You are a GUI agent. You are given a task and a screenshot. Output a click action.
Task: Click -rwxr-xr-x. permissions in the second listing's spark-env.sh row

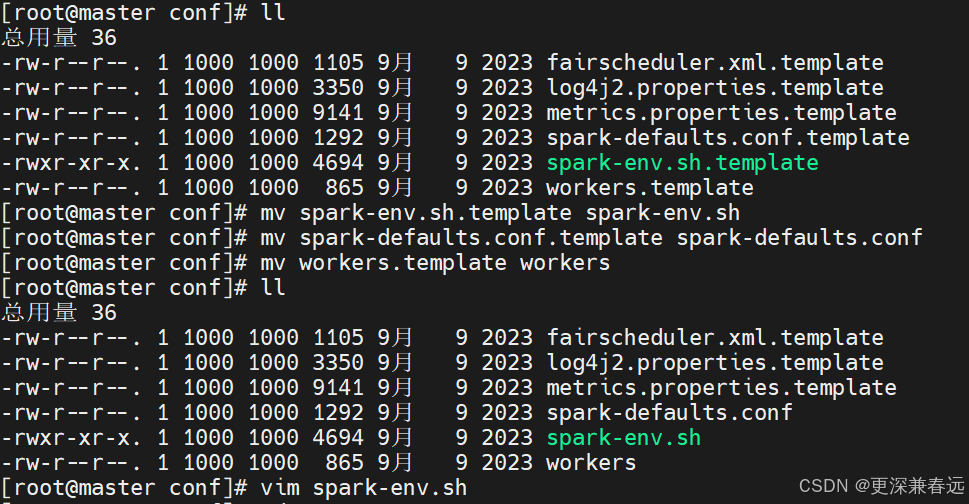[x=71, y=438]
